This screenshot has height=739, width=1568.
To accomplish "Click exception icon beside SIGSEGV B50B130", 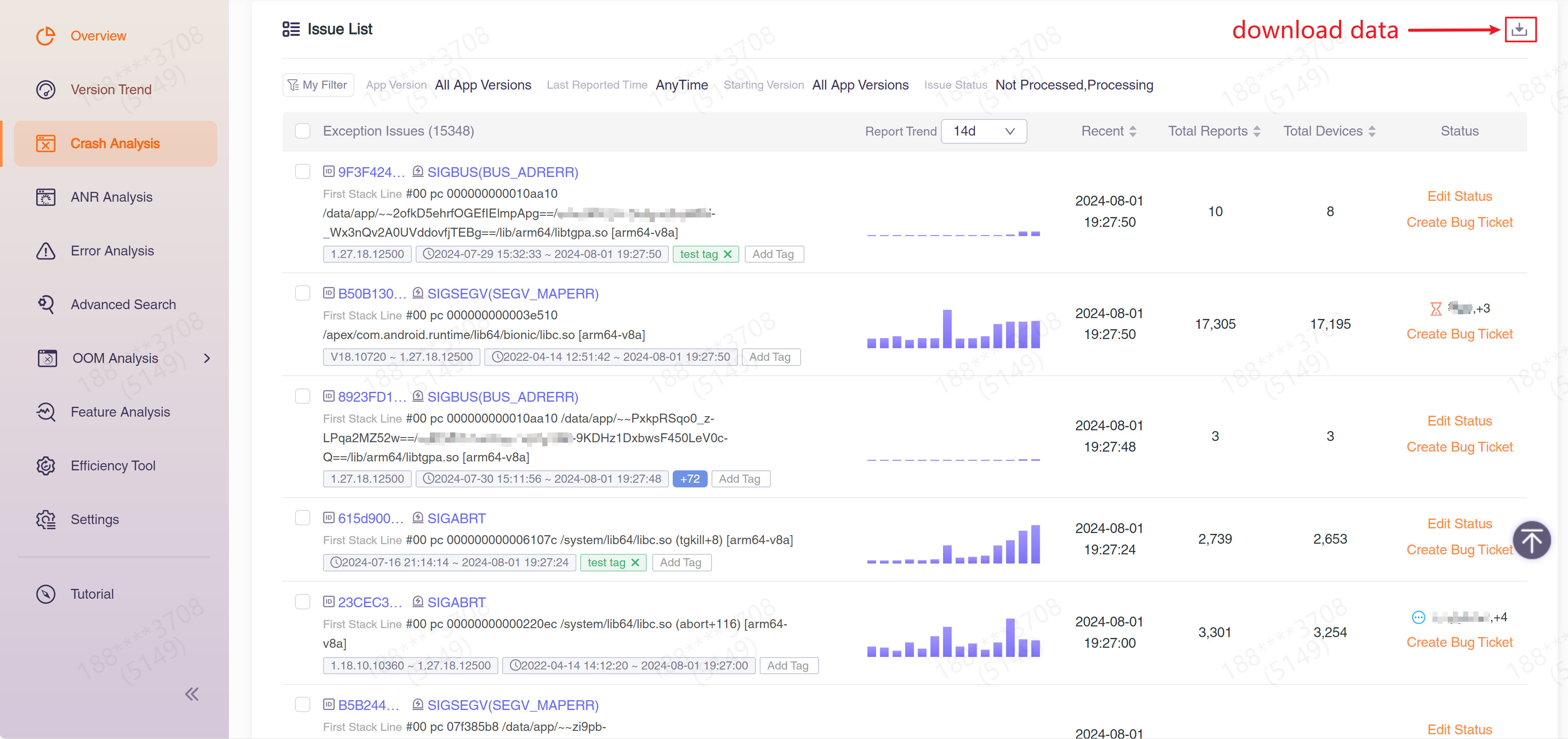I will pos(417,293).
